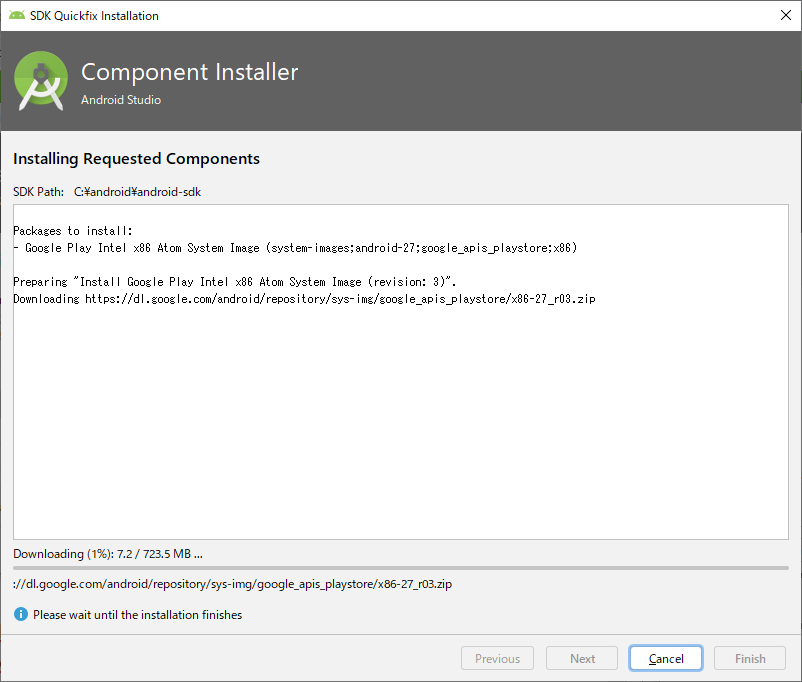Click the Next button
The width and height of the screenshot is (802, 682).
point(582,659)
